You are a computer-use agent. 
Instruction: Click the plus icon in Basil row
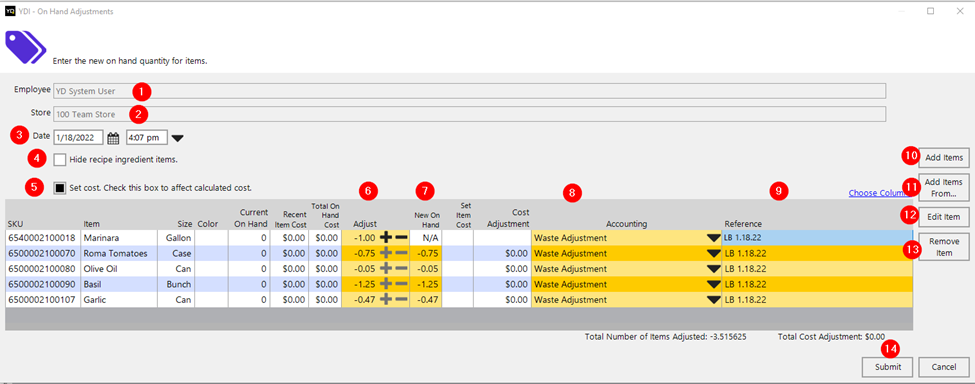click(386, 284)
